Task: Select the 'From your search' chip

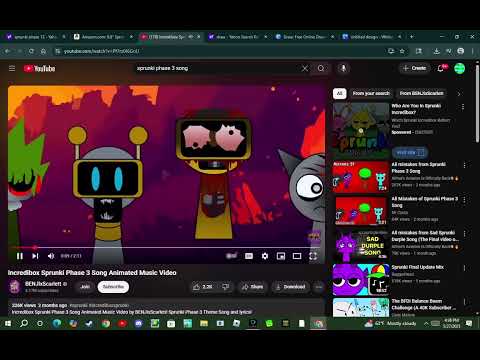Action: click(x=371, y=93)
